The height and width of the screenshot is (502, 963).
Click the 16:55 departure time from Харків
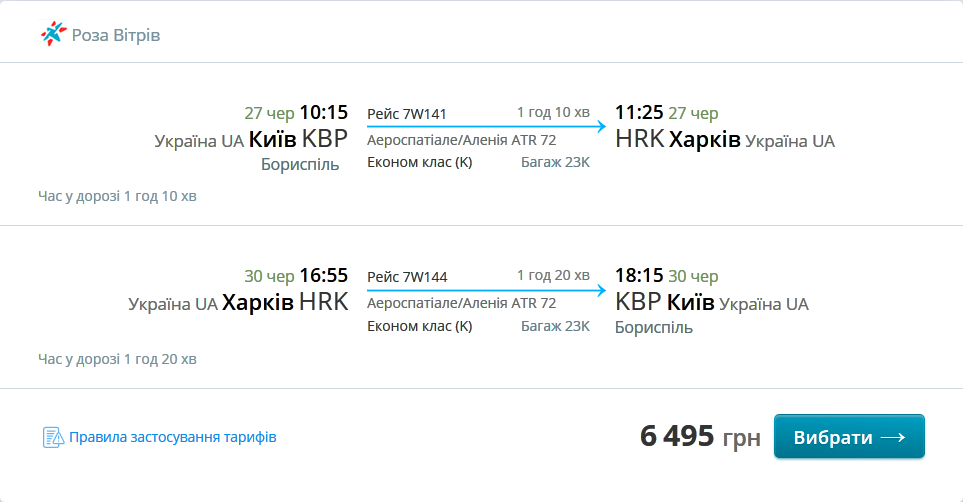[323, 275]
